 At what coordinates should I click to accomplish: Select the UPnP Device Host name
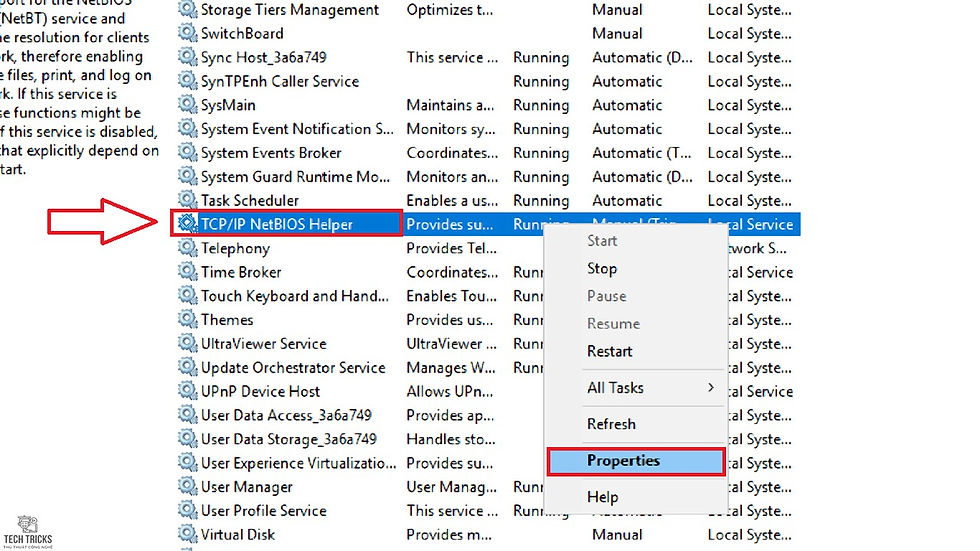[260, 391]
